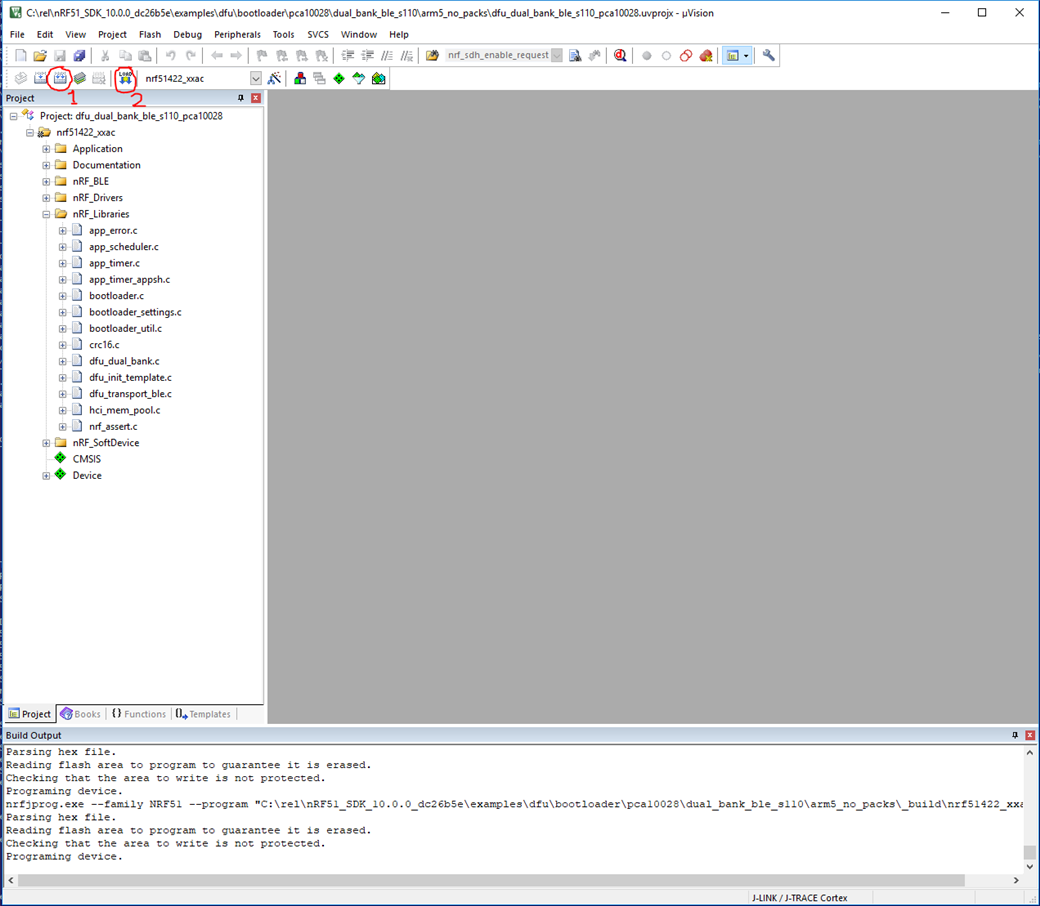Open the Manage Multi-Project Workspace icon
Viewport: 1040px width, 906px height.
[319, 78]
